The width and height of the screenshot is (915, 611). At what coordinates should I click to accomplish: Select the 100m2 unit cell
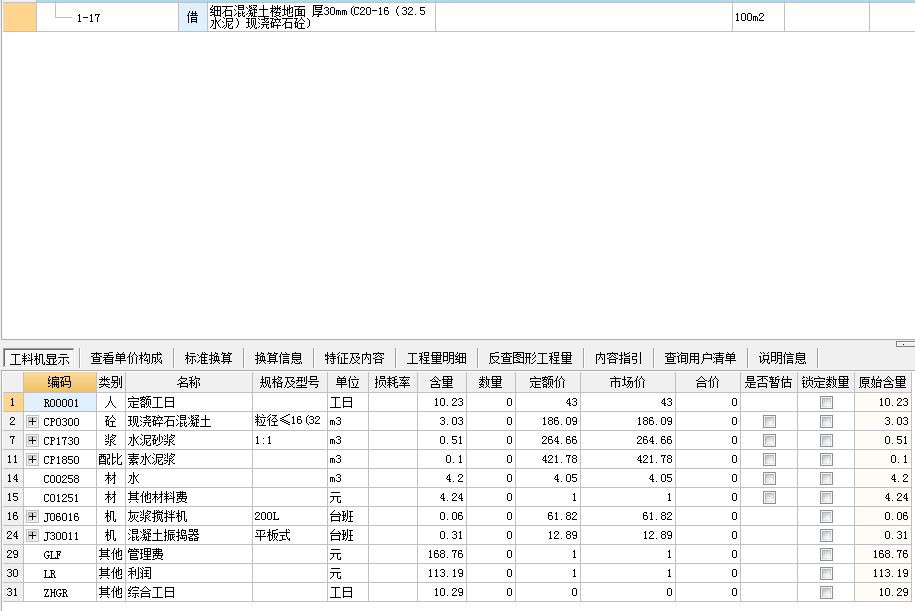758,18
